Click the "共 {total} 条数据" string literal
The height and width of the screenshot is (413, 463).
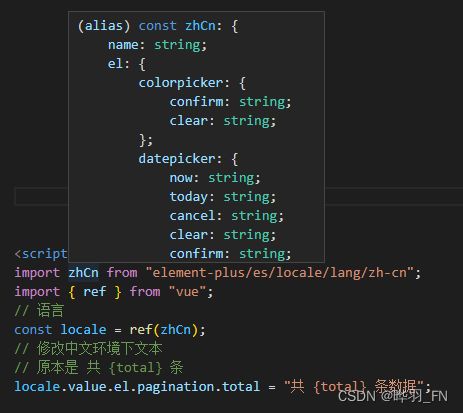click(x=353, y=387)
